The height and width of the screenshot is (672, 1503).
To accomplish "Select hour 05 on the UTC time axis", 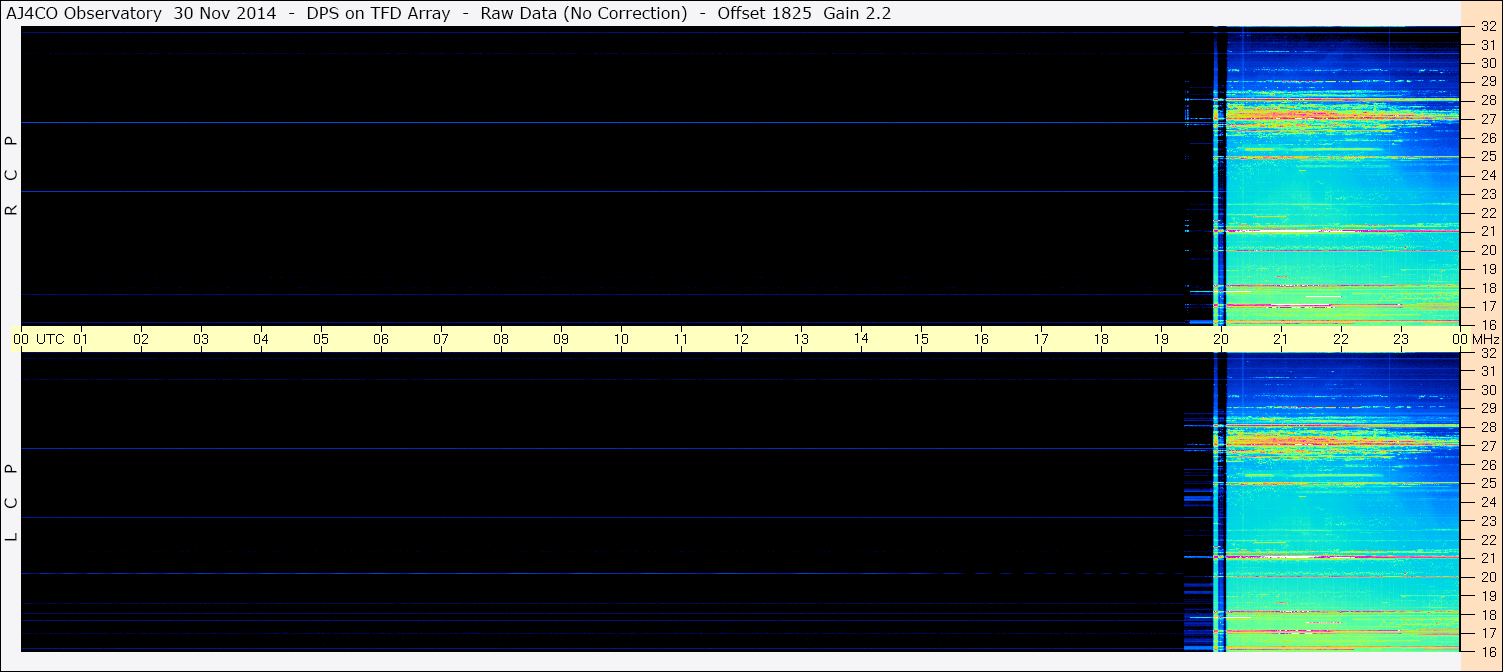I will coord(321,339).
